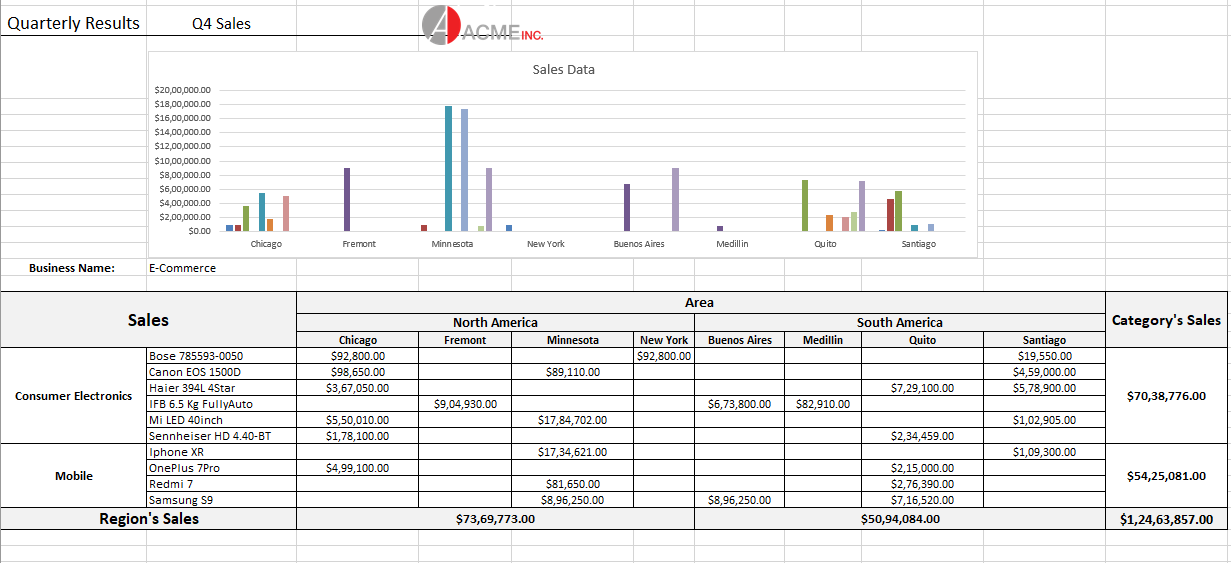Select the $6,73,800.00 Buenos Aires cell
Viewport: 1231px width, 563px height.
[x=740, y=404]
